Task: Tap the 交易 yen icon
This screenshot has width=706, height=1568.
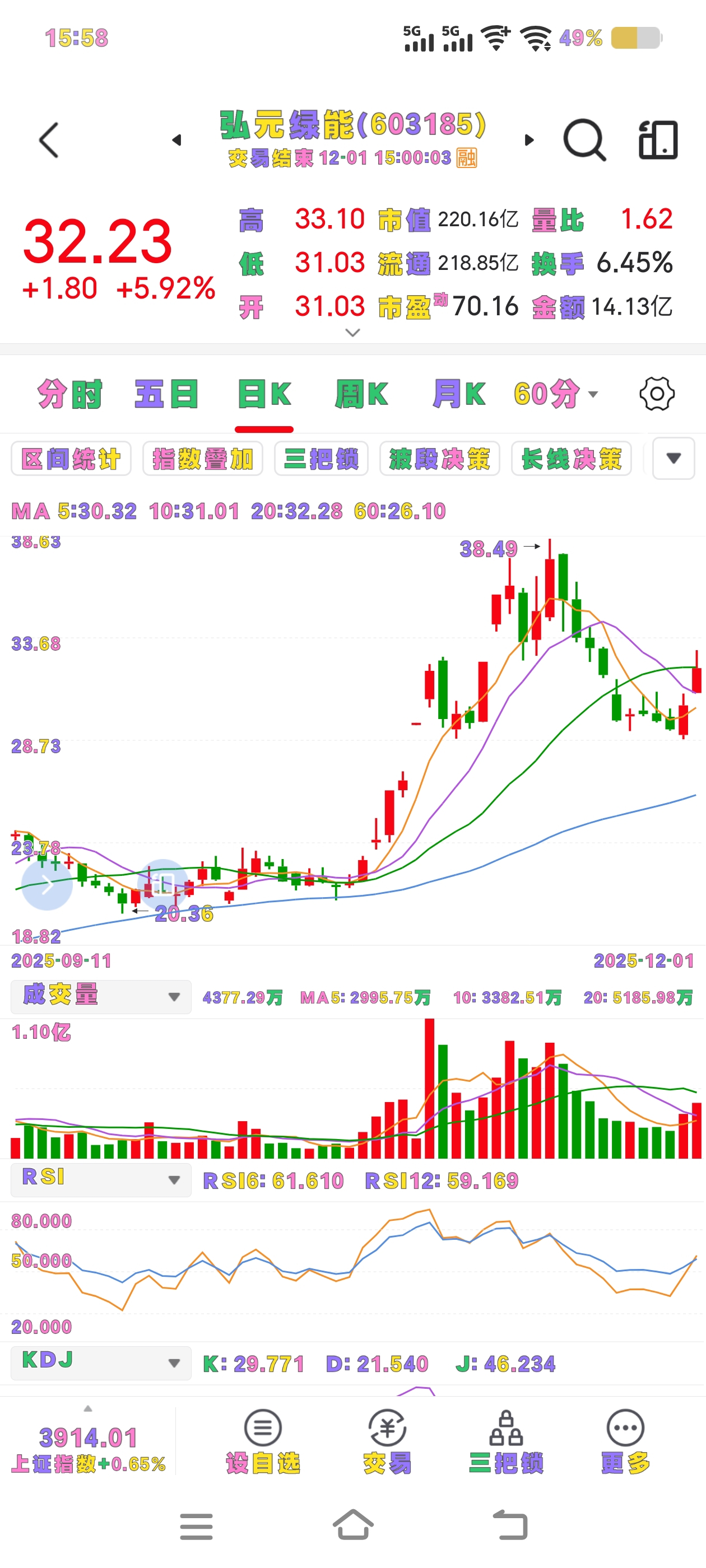Action: tap(387, 1428)
